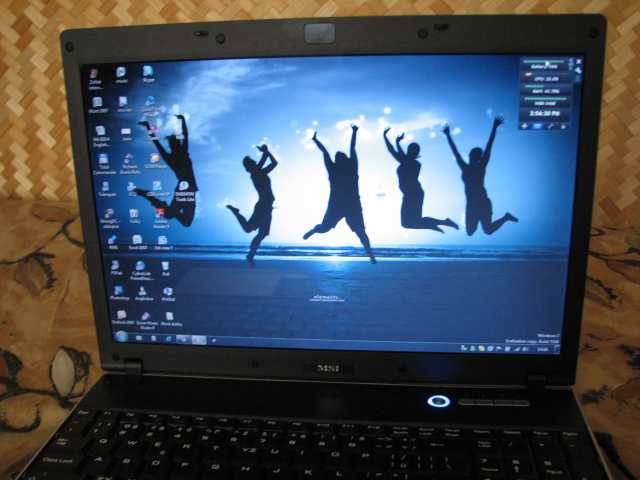Open the Windows Start menu orb
The width and height of the screenshot is (640, 480).
pos(121,337)
